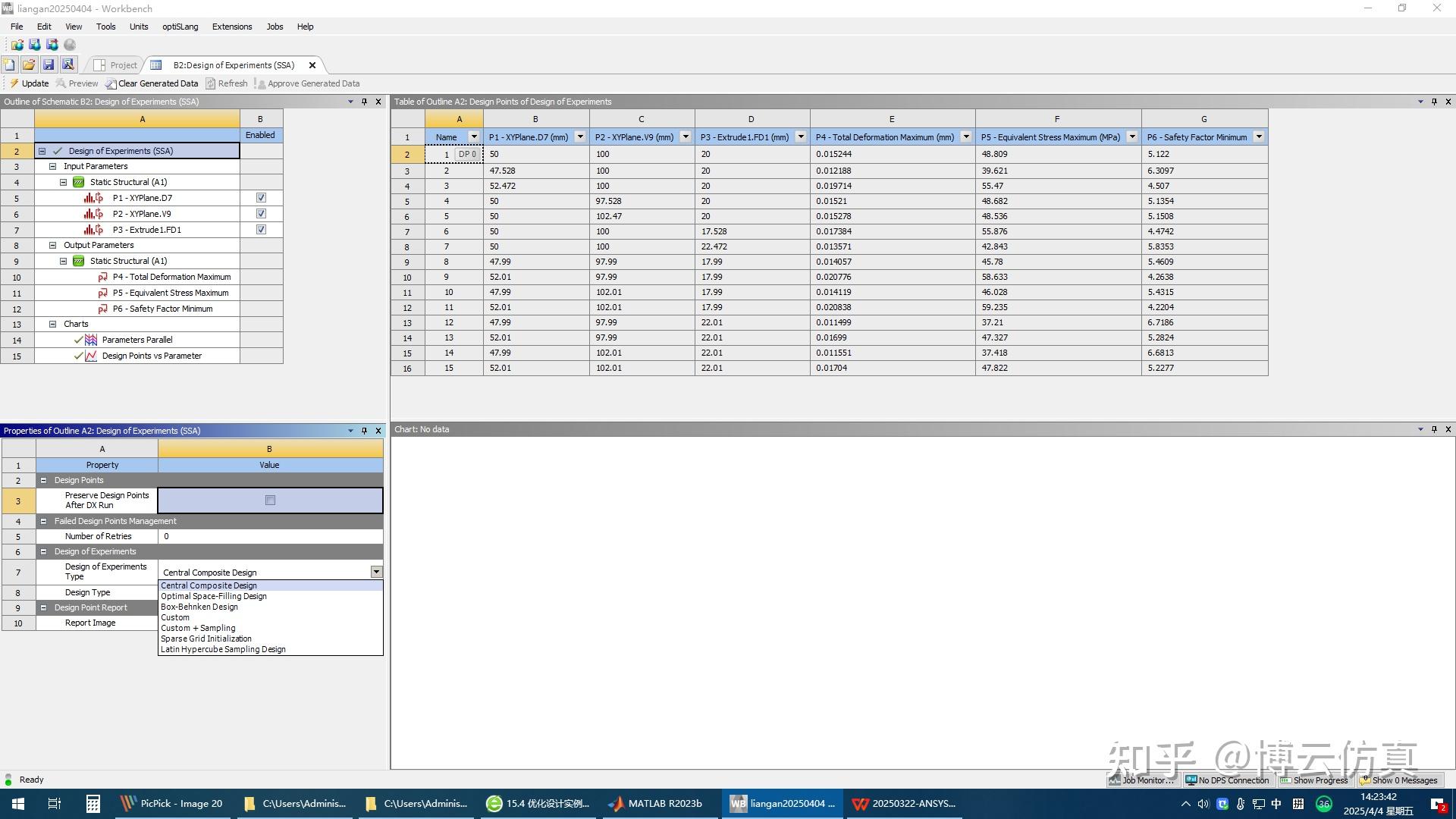Open the filter dropdown on the Name column

pyautogui.click(x=473, y=136)
